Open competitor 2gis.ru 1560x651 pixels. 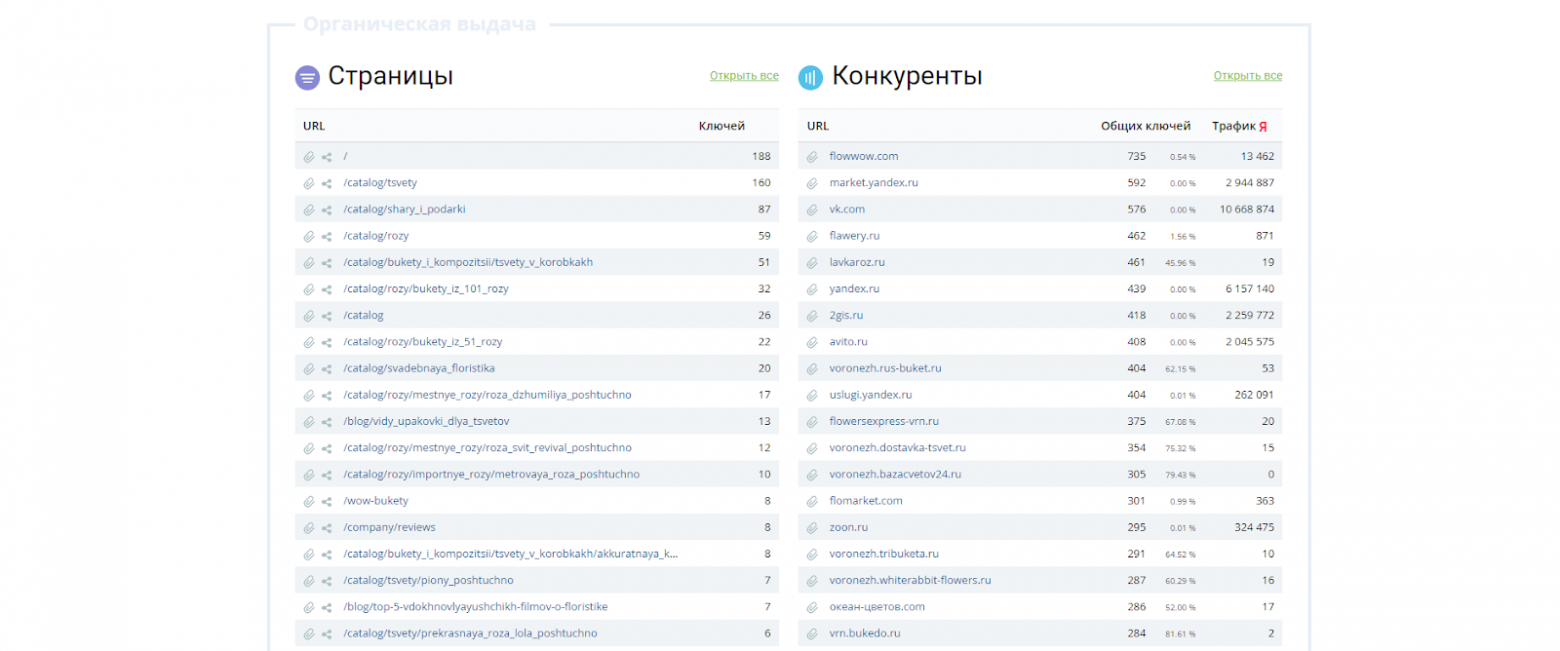click(846, 316)
